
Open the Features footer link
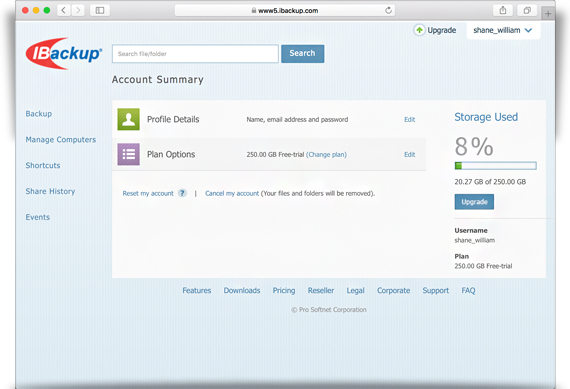pyautogui.click(x=197, y=290)
